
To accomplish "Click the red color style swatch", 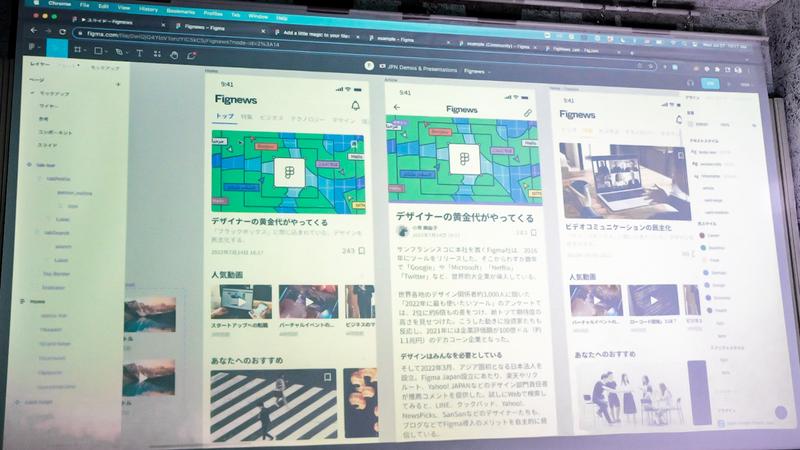I will [x=702, y=235].
